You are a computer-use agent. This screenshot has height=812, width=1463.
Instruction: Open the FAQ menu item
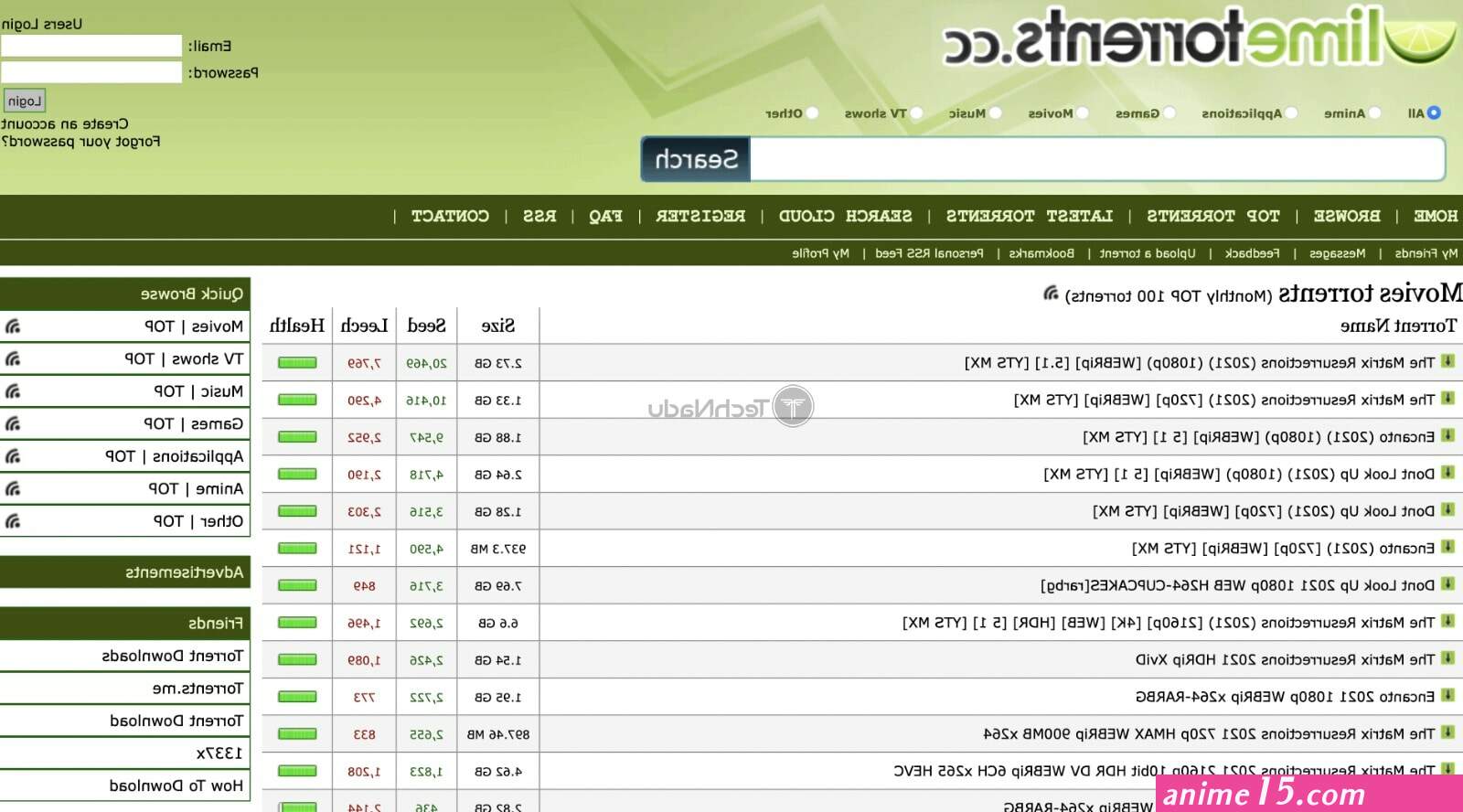[x=605, y=216]
